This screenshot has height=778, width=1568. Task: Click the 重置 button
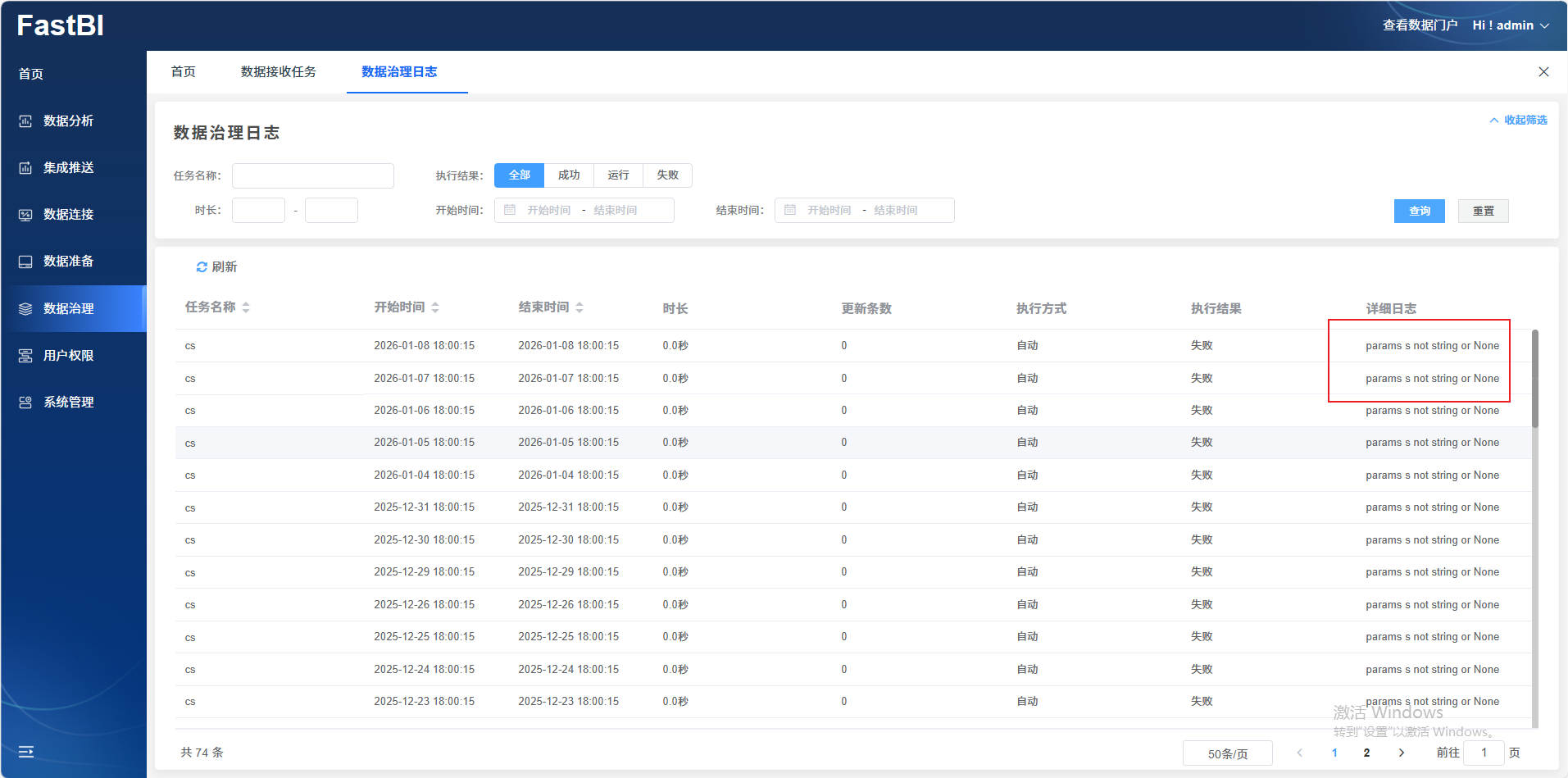pyautogui.click(x=1483, y=212)
